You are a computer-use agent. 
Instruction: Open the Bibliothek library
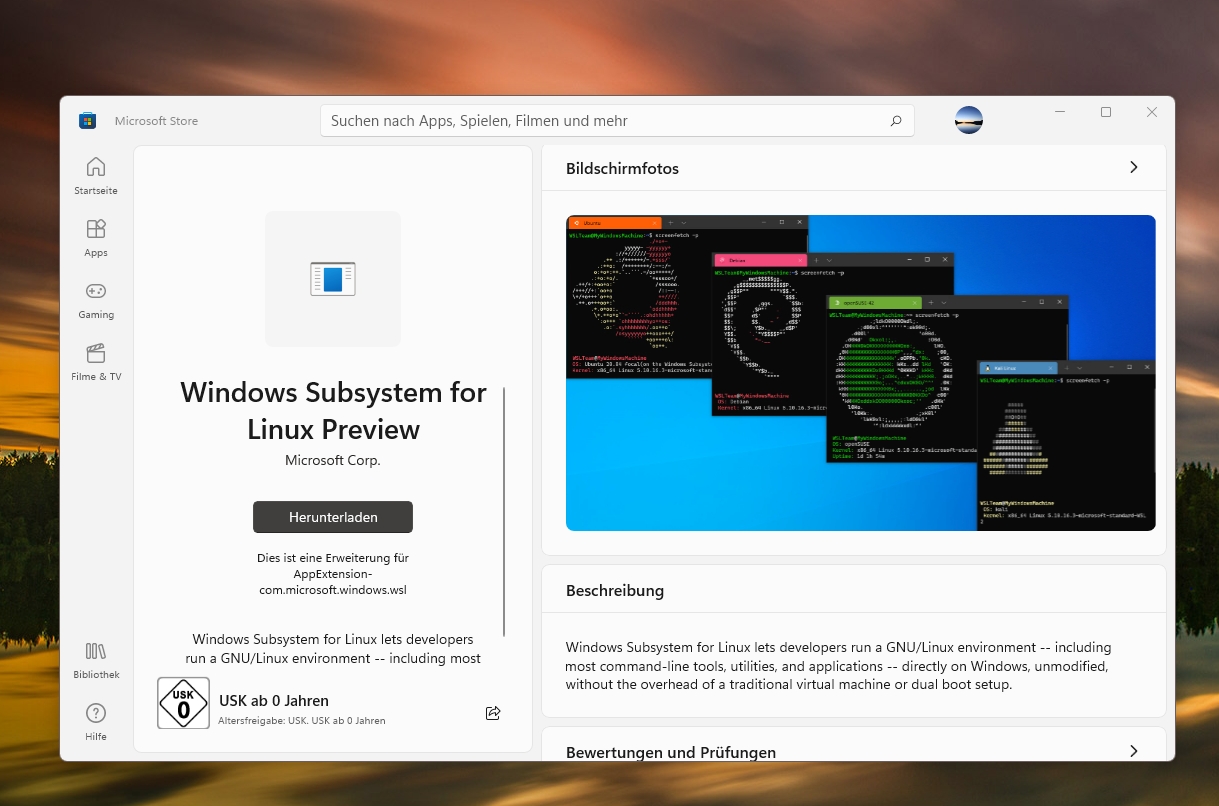pyautogui.click(x=96, y=660)
